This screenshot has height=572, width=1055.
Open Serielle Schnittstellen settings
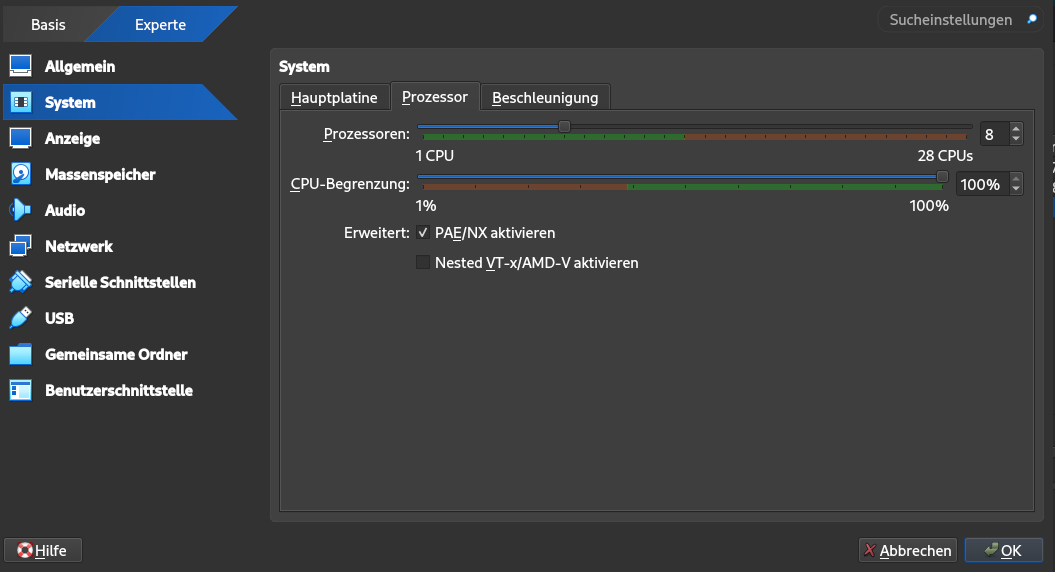(x=120, y=282)
